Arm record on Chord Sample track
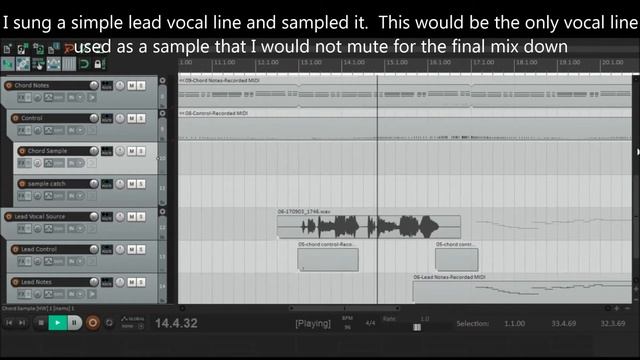 pyautogui.click(x=22, y=151)
